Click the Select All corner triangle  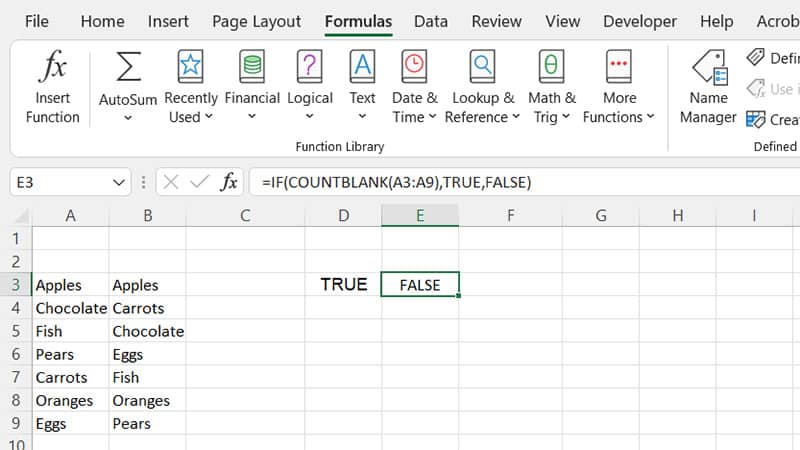click(22, 216)
